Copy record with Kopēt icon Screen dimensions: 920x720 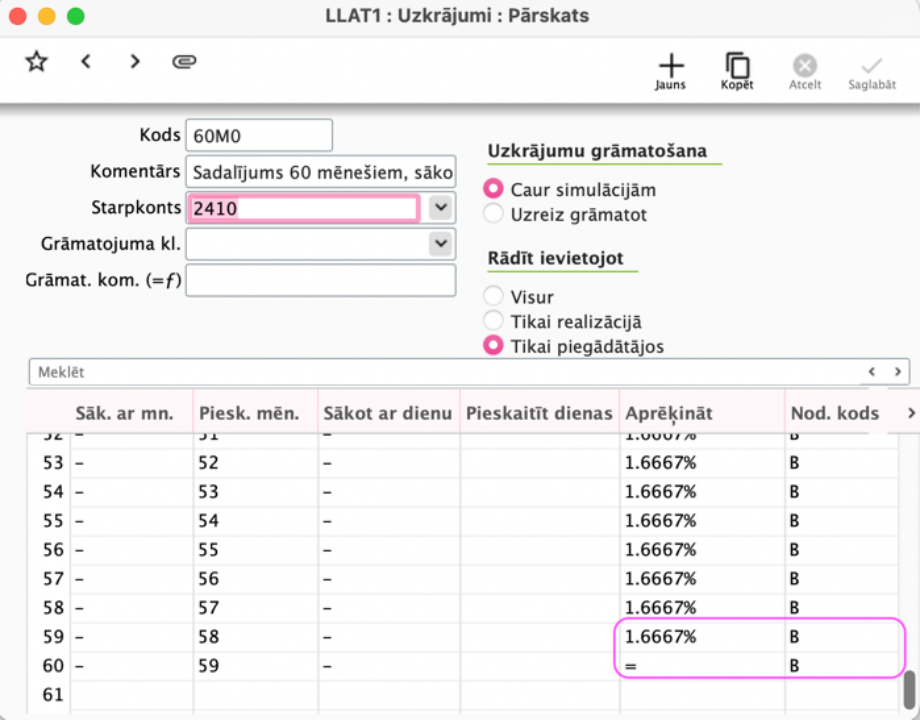pos(737,72)
